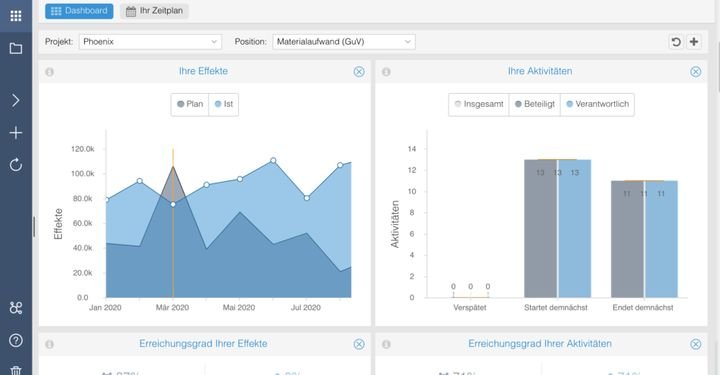This screenshot has width=720, height=375.
Task: Add a widget with the plus button
Action: coord(694,42)
